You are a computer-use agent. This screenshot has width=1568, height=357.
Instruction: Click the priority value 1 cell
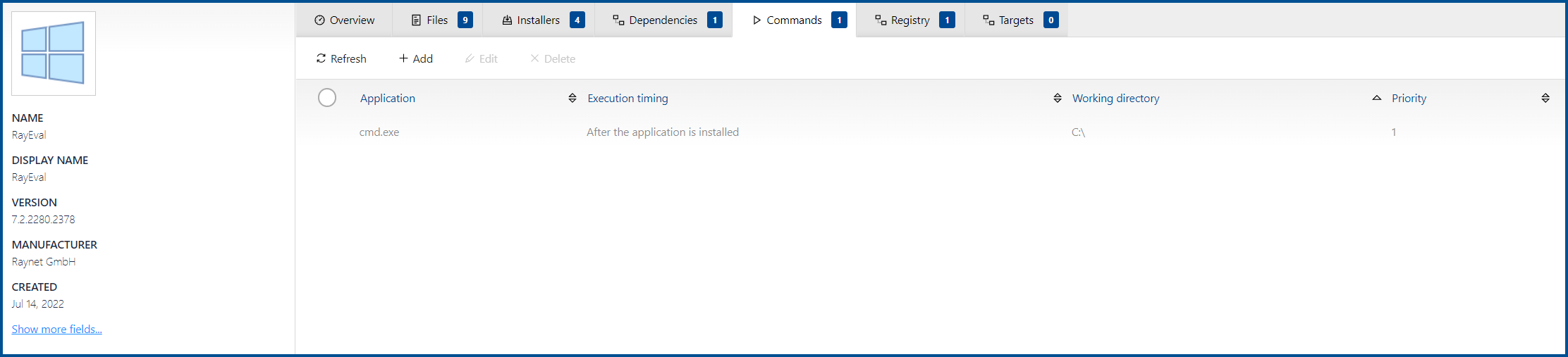(x=1394, y=132)
